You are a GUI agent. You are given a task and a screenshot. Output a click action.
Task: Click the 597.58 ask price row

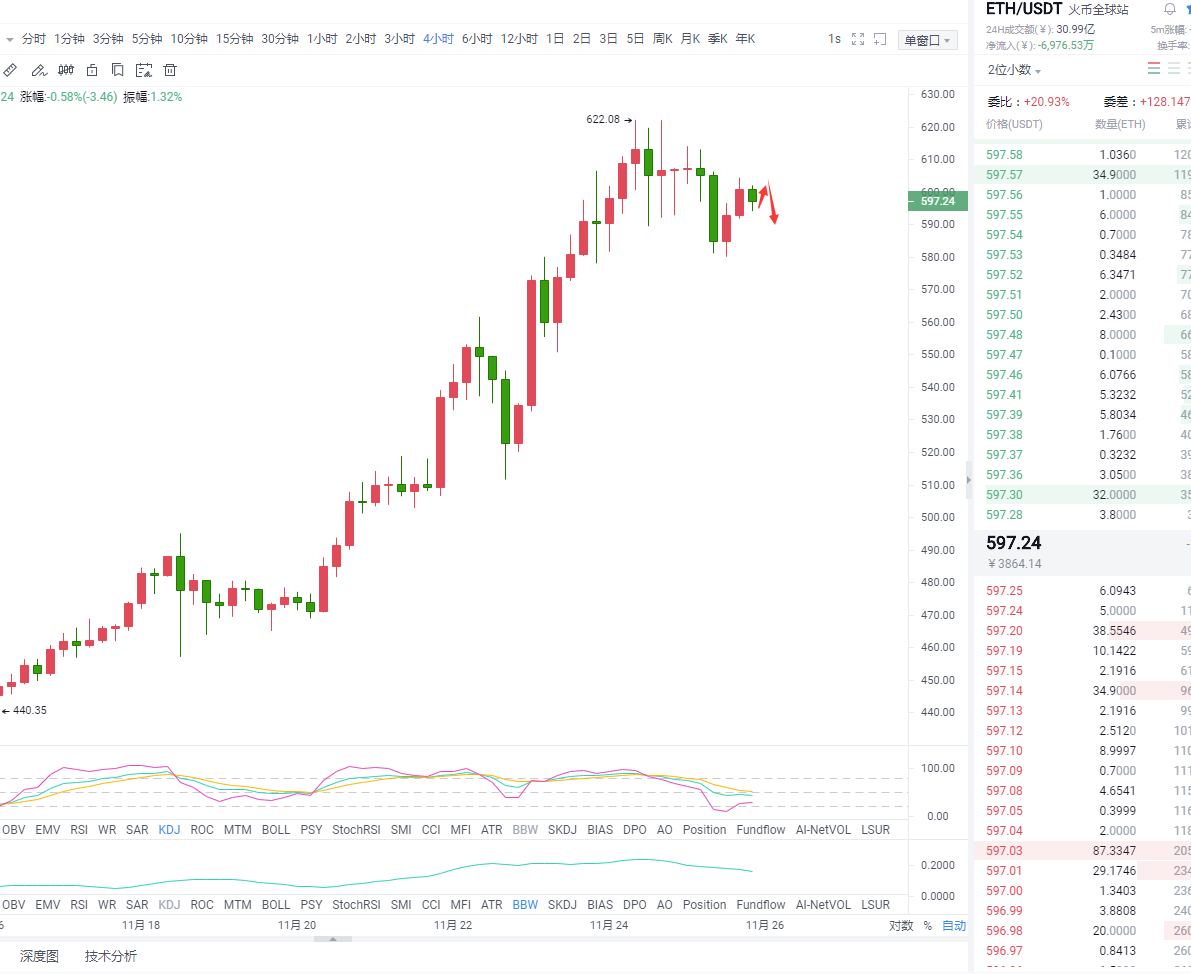1082,155
